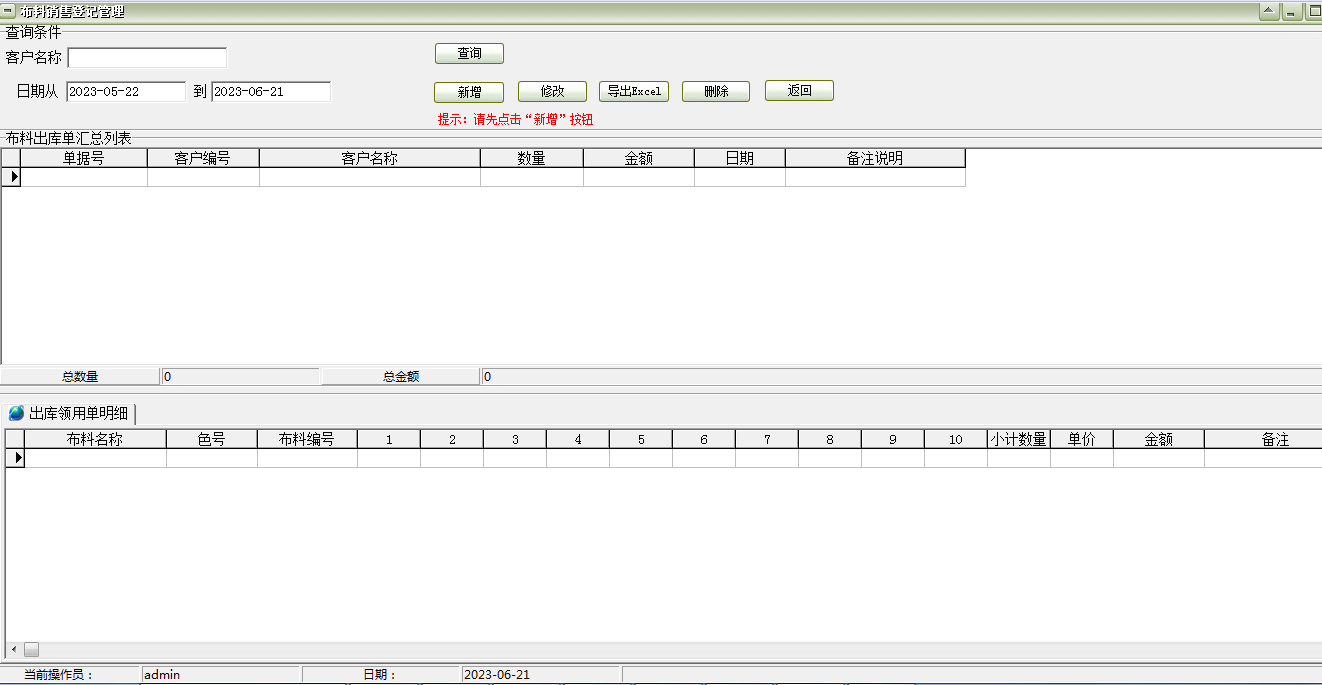The height and width of the screenshot is (685, 1322).
Task: Click the 修改 button
Action: [552, 91]
